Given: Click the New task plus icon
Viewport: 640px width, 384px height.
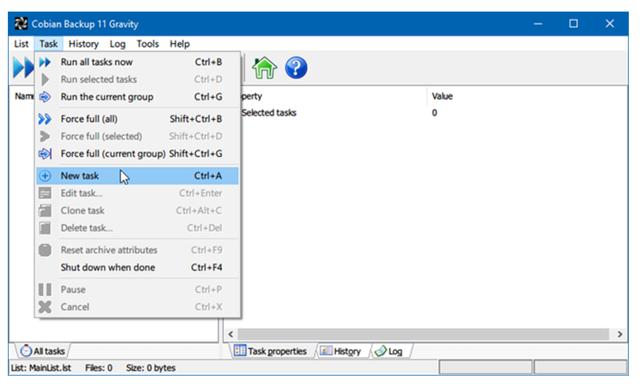Looking at the screenshot, I should pos(45,176).
